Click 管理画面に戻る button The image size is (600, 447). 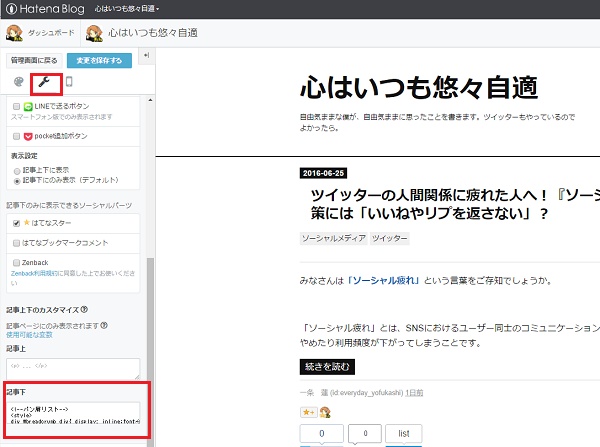click(34, 60)
